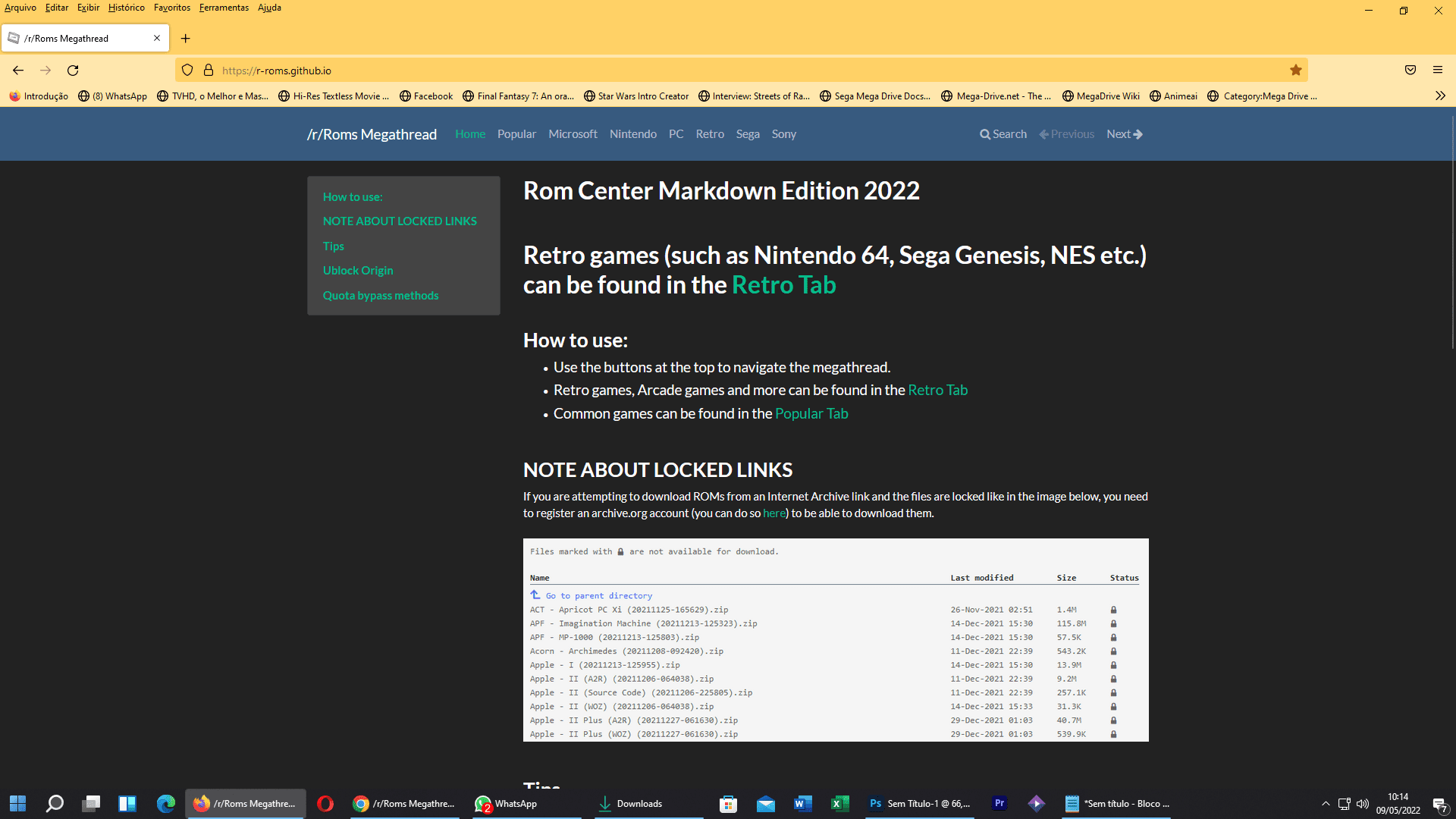
Task: Open the Star Wars Intro Creator bookmark
Action: coord(636,96)
